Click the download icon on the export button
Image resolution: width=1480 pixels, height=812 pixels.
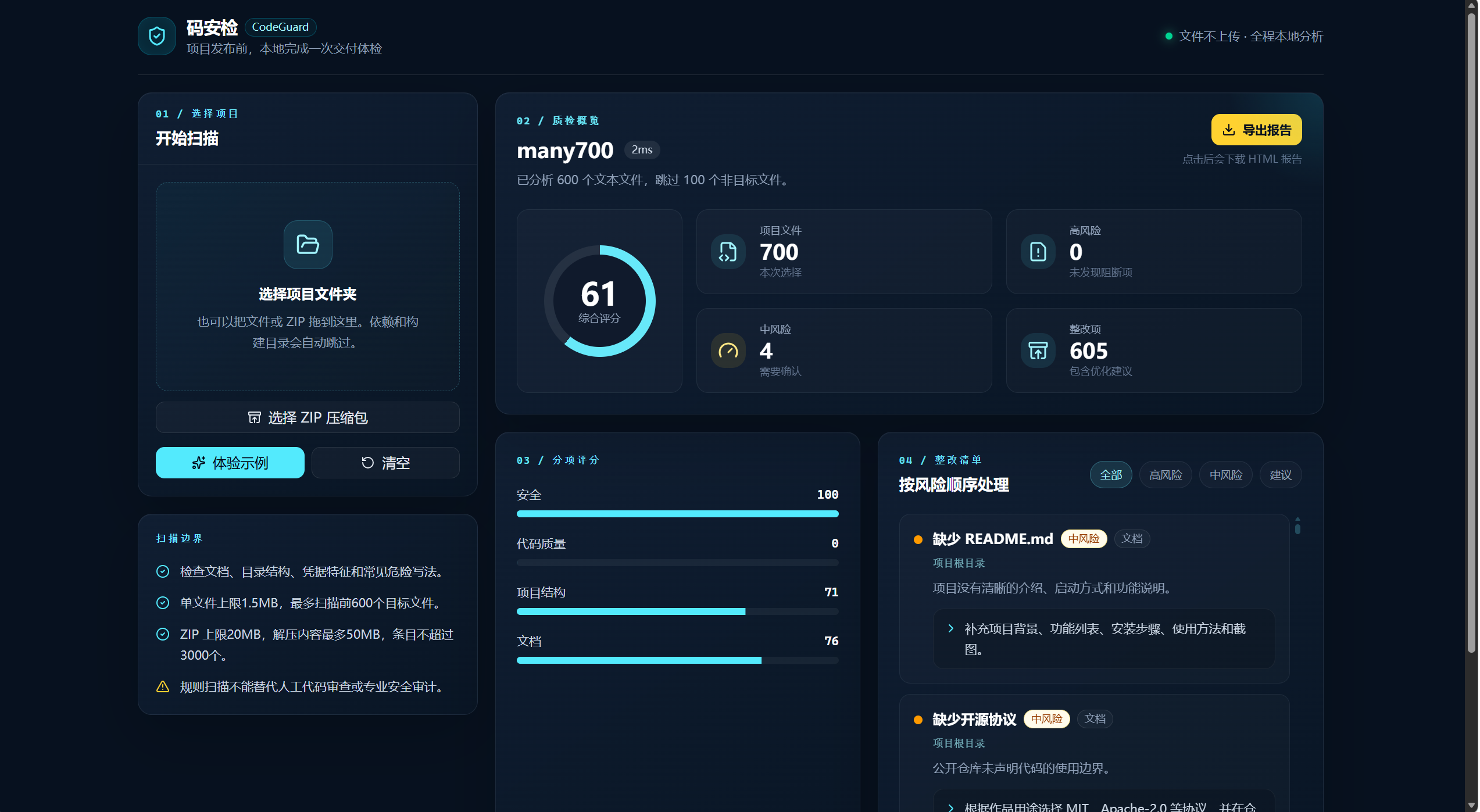coord(1228,130)
